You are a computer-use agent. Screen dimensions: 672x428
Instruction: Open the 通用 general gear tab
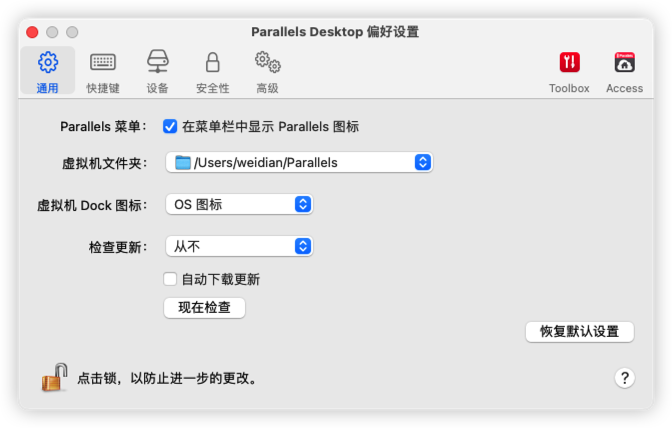pos(48,71)
